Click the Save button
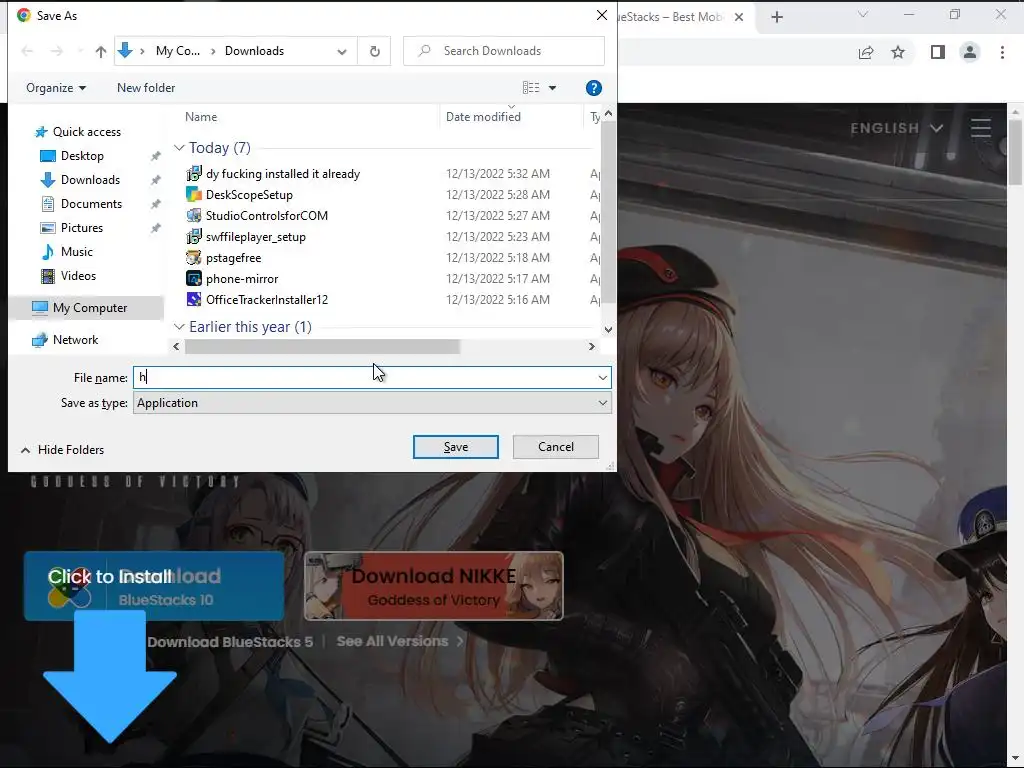 455,447
